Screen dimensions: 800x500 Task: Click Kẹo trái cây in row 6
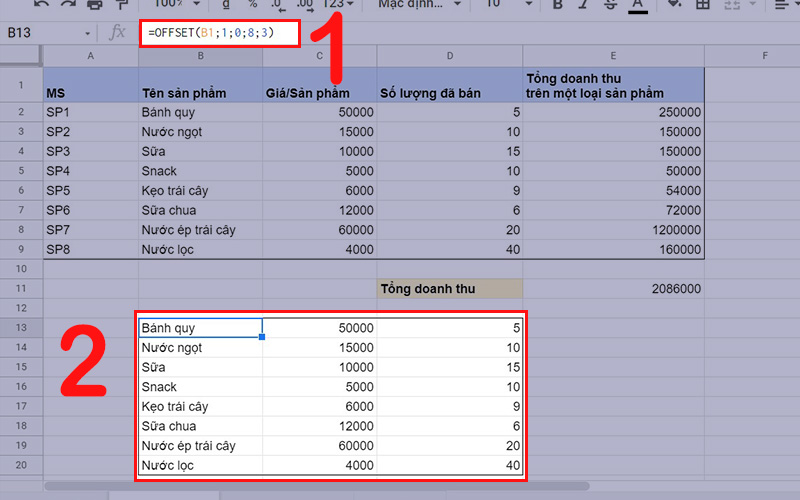(201, 191)
